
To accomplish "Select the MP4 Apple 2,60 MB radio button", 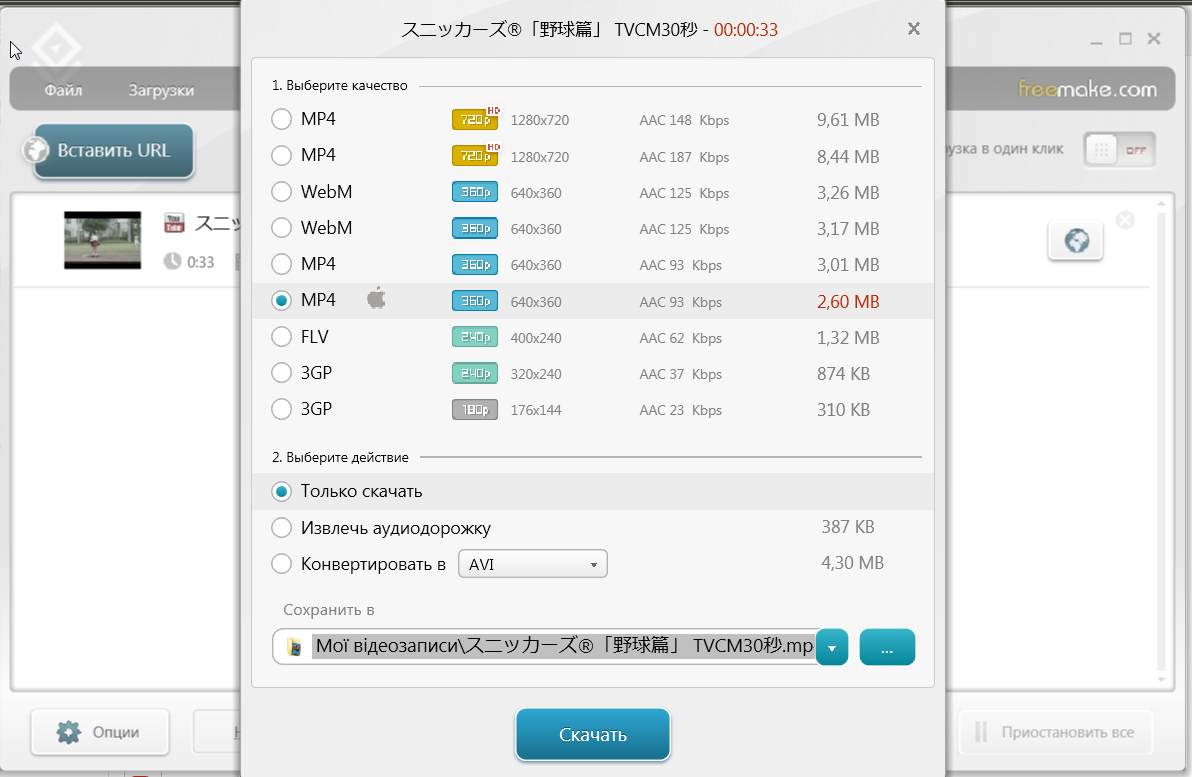I will pyautogui.click(x=281, y=300).
